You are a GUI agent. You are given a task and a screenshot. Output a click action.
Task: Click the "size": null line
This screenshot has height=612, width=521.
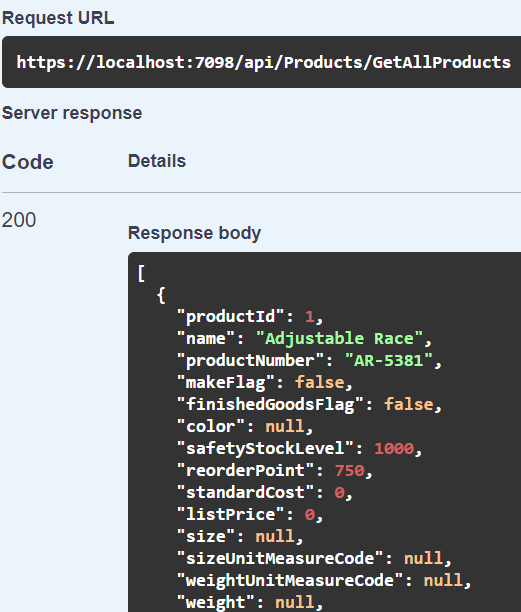(x=240, y=536)
